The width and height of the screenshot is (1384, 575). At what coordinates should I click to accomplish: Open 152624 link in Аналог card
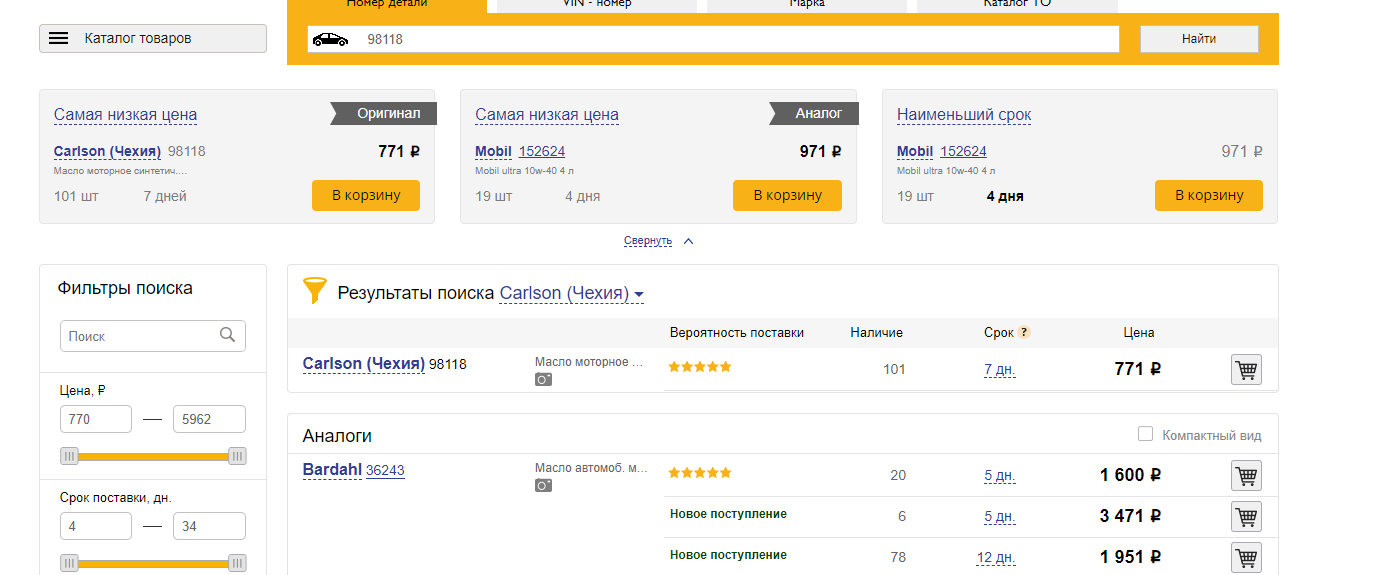(542, 152)
